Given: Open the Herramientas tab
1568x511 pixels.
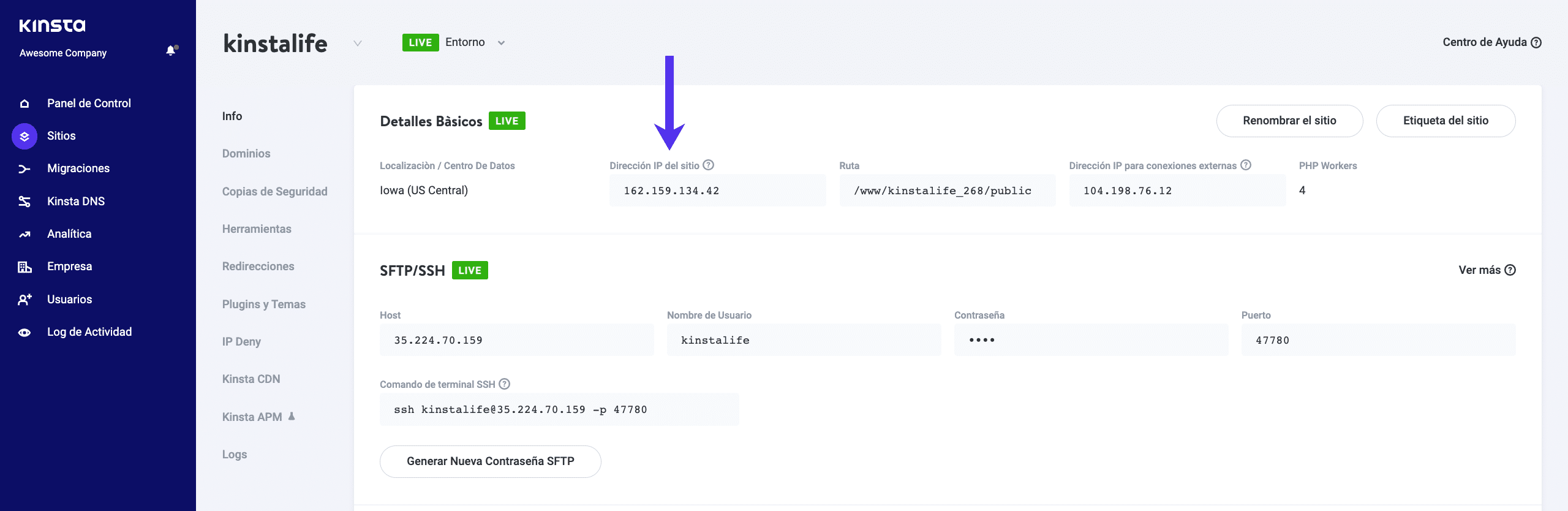Looking at the screenshot, I should (257, 229).
